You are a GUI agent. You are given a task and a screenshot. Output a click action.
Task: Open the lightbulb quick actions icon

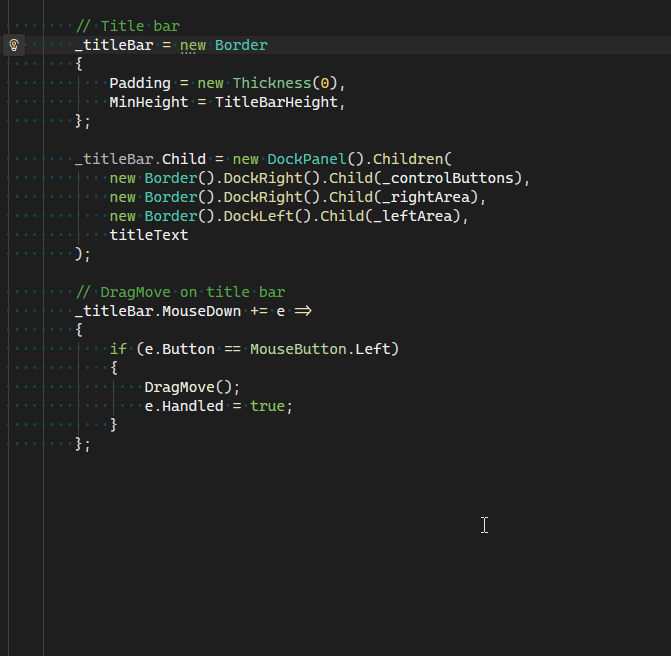pyautogui.click(x=14, y=45)
